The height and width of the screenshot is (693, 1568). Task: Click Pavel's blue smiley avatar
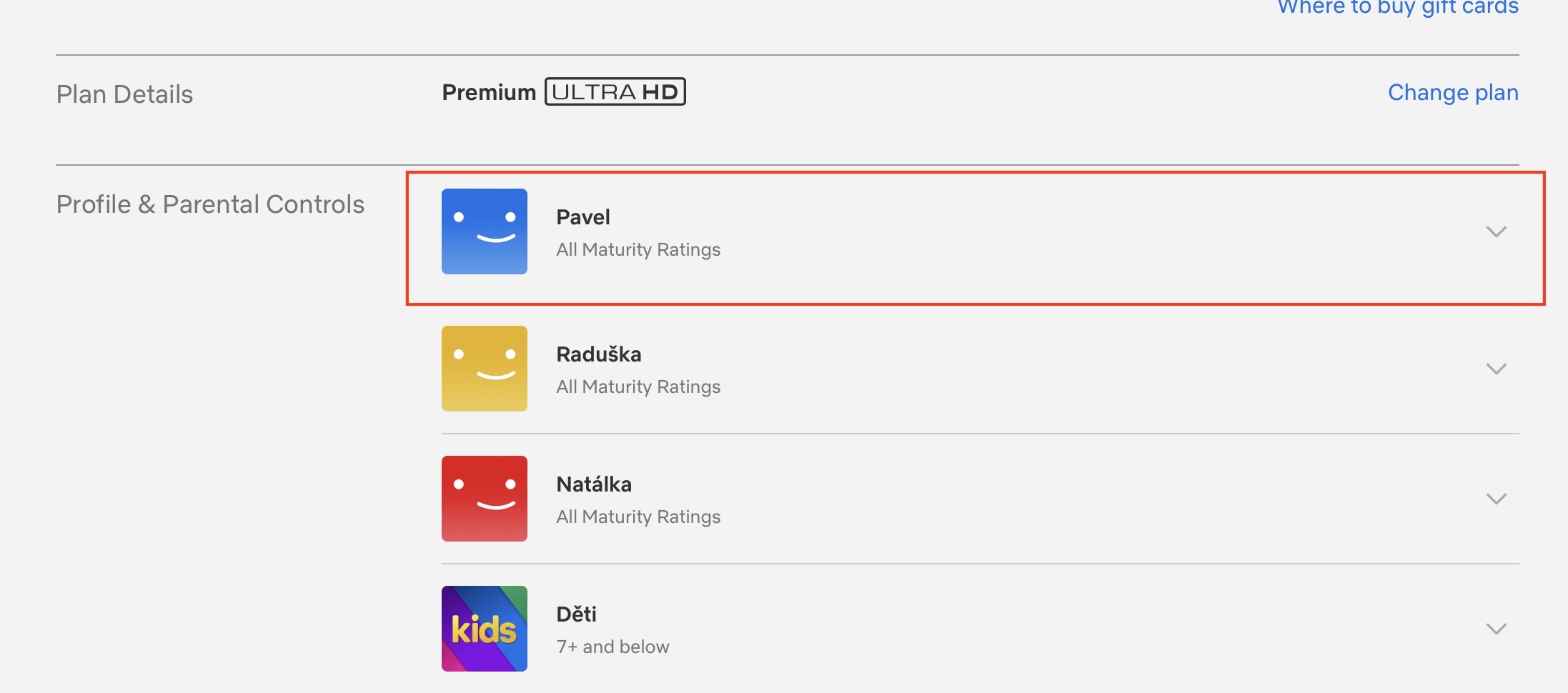pyautogui.click(x=484, y=231)
